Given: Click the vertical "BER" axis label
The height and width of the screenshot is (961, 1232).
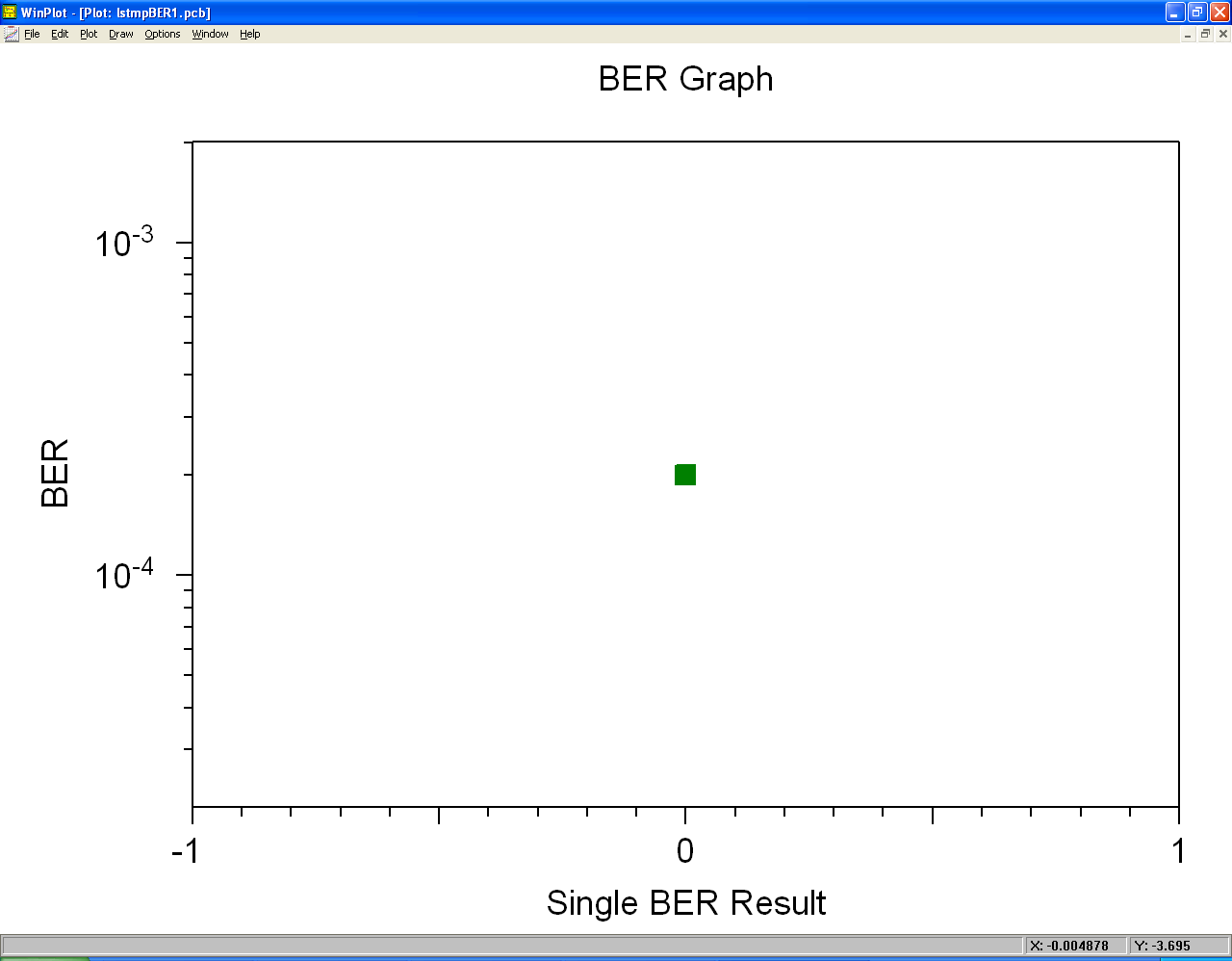Looking at the screenshot, I should coord(55,473).
